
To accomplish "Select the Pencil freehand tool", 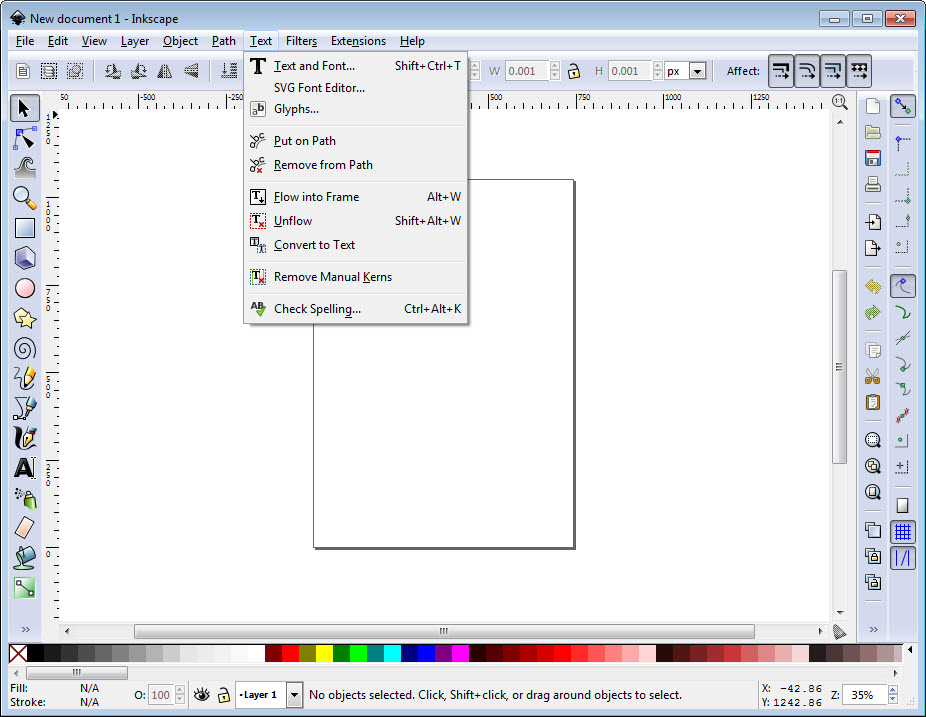I will pyautogui.click(x=24, y=378).
